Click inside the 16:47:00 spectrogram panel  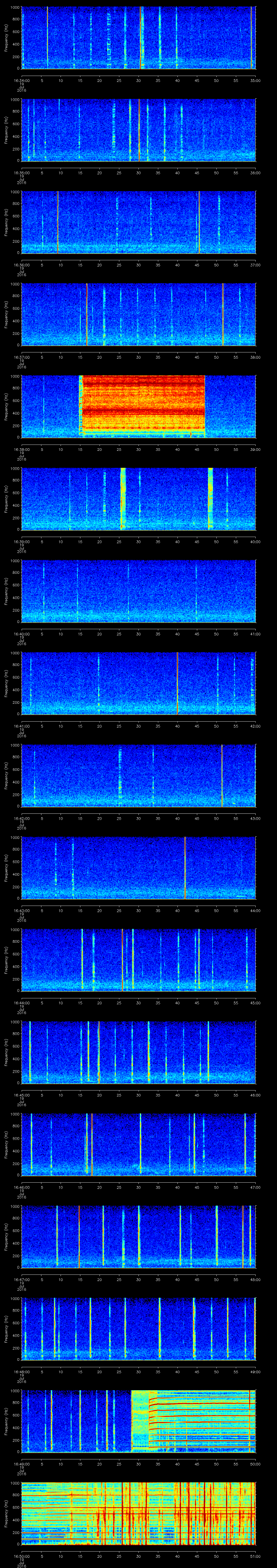[138, 1237]
